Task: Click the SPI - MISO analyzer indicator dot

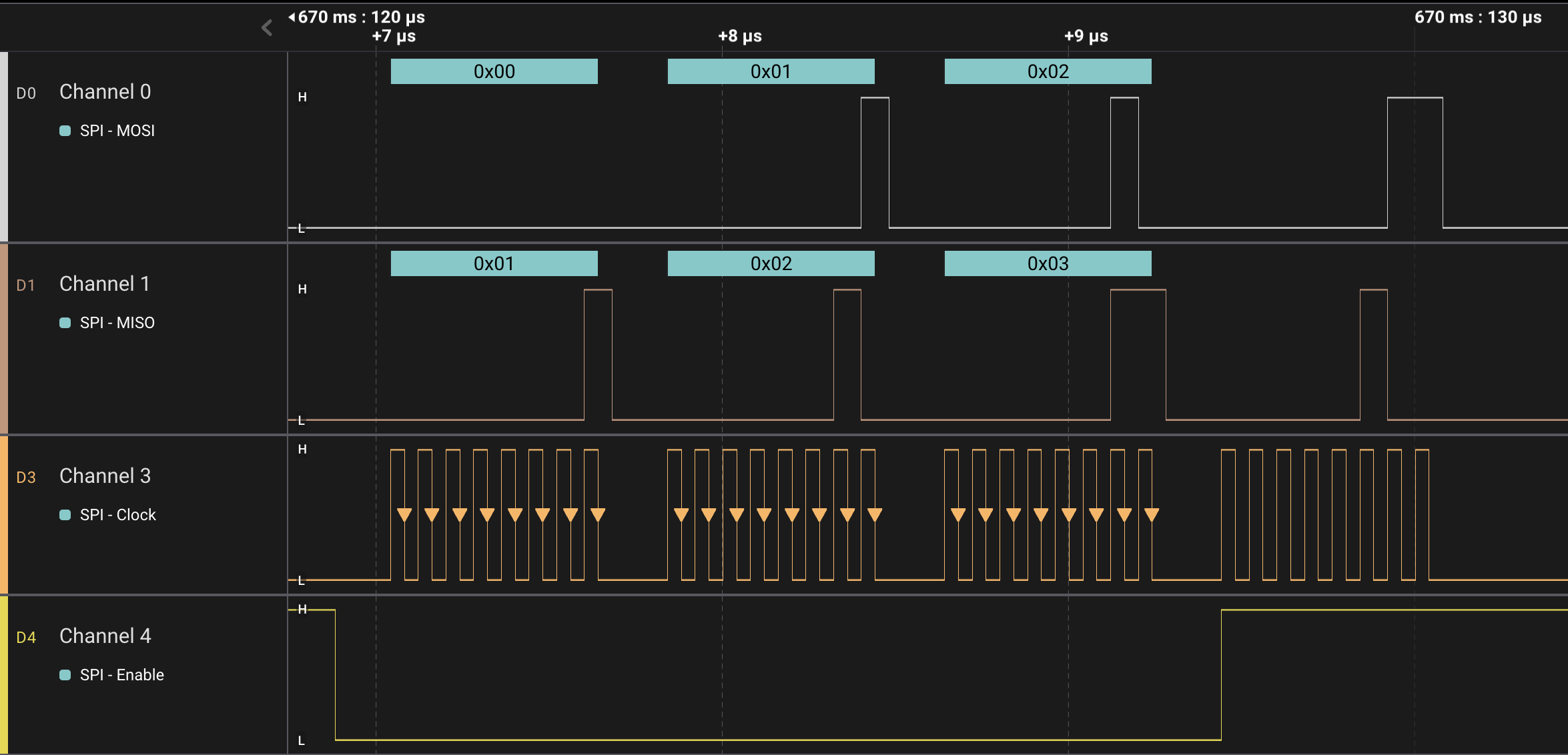Action: pos(65,323)
